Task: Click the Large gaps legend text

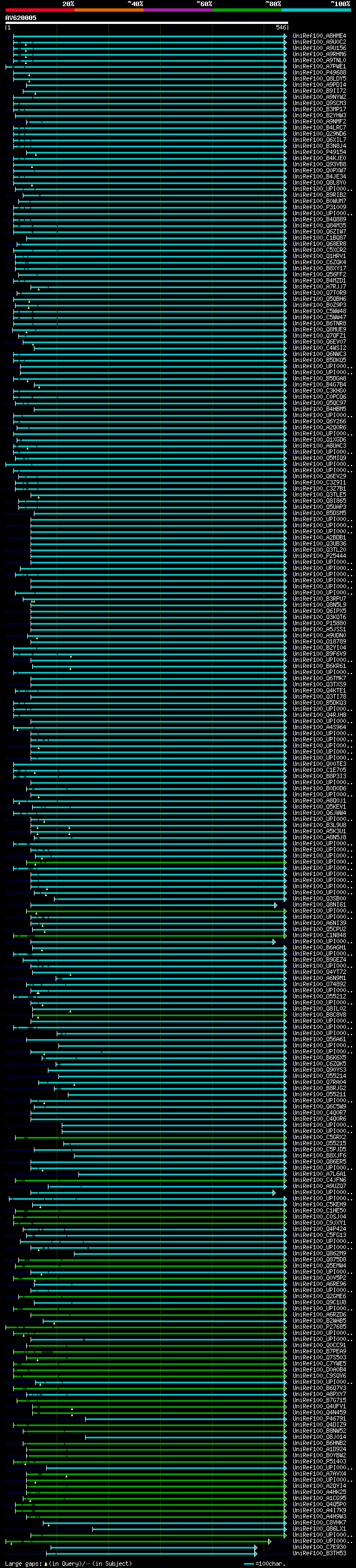Action: (68, 1563)
